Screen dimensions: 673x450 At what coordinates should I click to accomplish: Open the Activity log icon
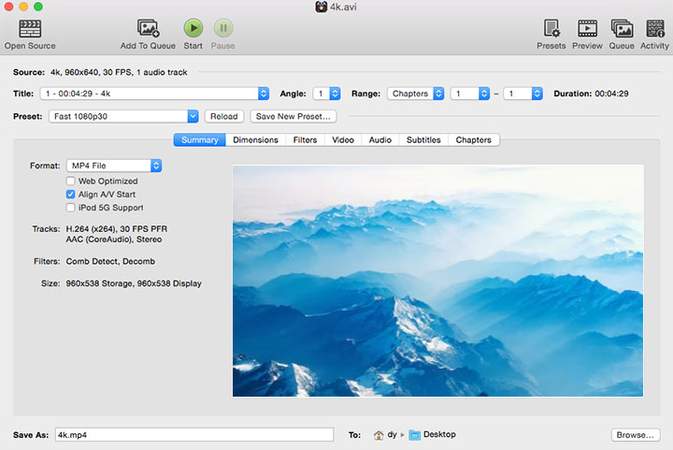click(x=655, y=28)
